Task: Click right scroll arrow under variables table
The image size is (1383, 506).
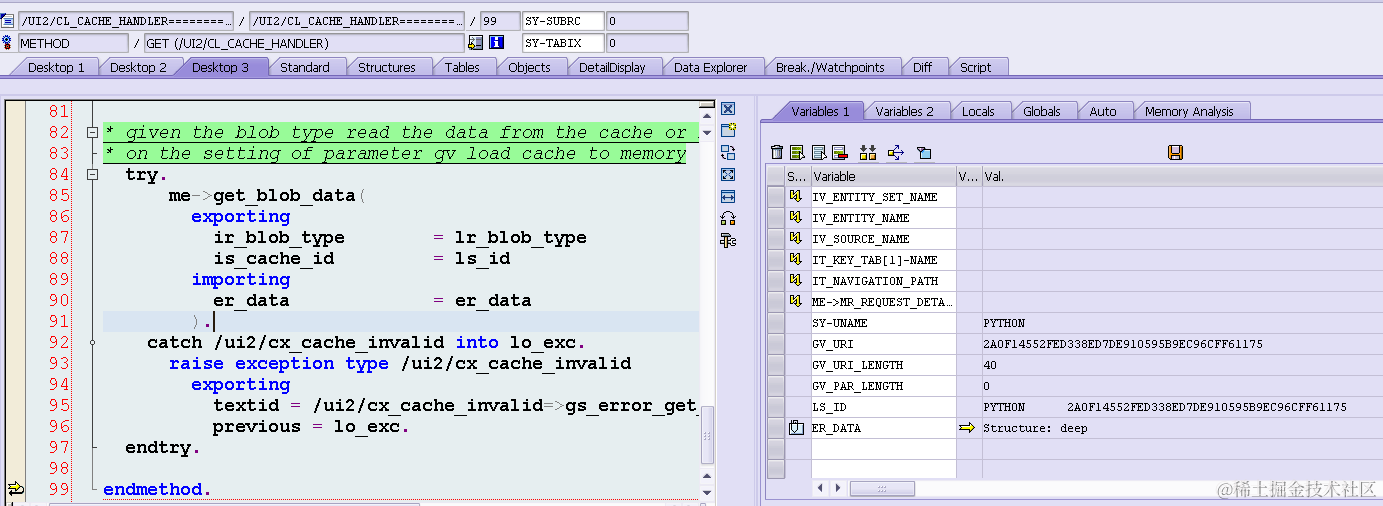Action: point(838,488)
